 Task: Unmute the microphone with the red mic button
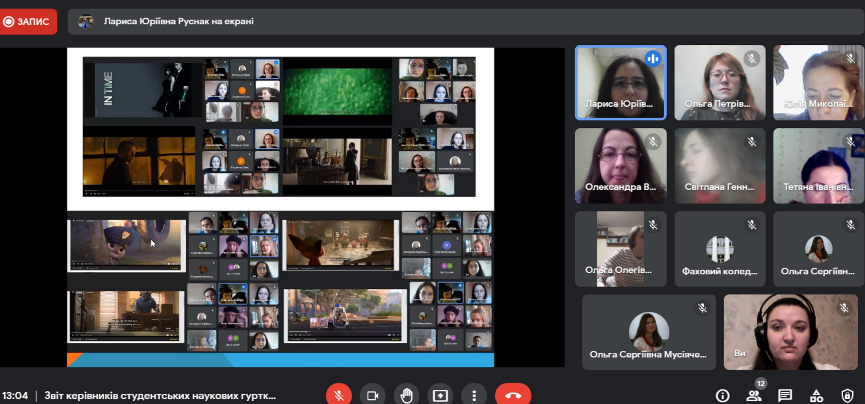point(339,395)
